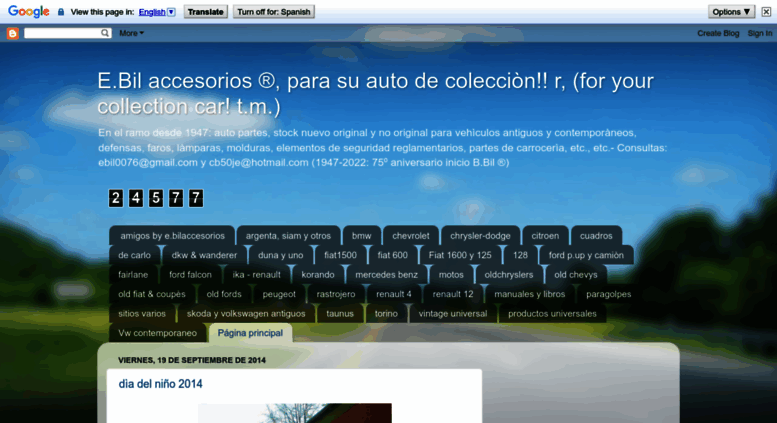Image resolution: width=777 pixels, height=423 pixels.
Task: Open the ford falcon tab
Action: pos(190,274)
